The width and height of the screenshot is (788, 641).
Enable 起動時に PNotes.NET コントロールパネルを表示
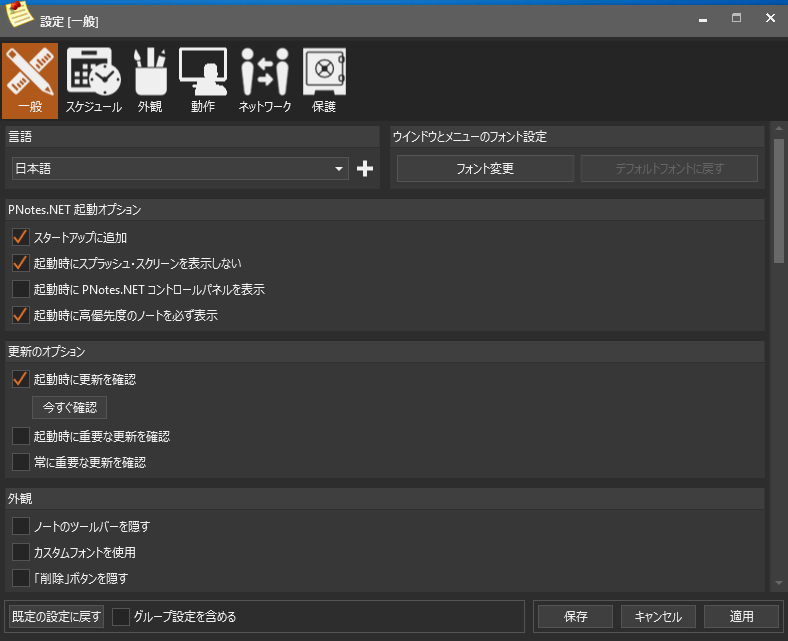pos(20,290)
